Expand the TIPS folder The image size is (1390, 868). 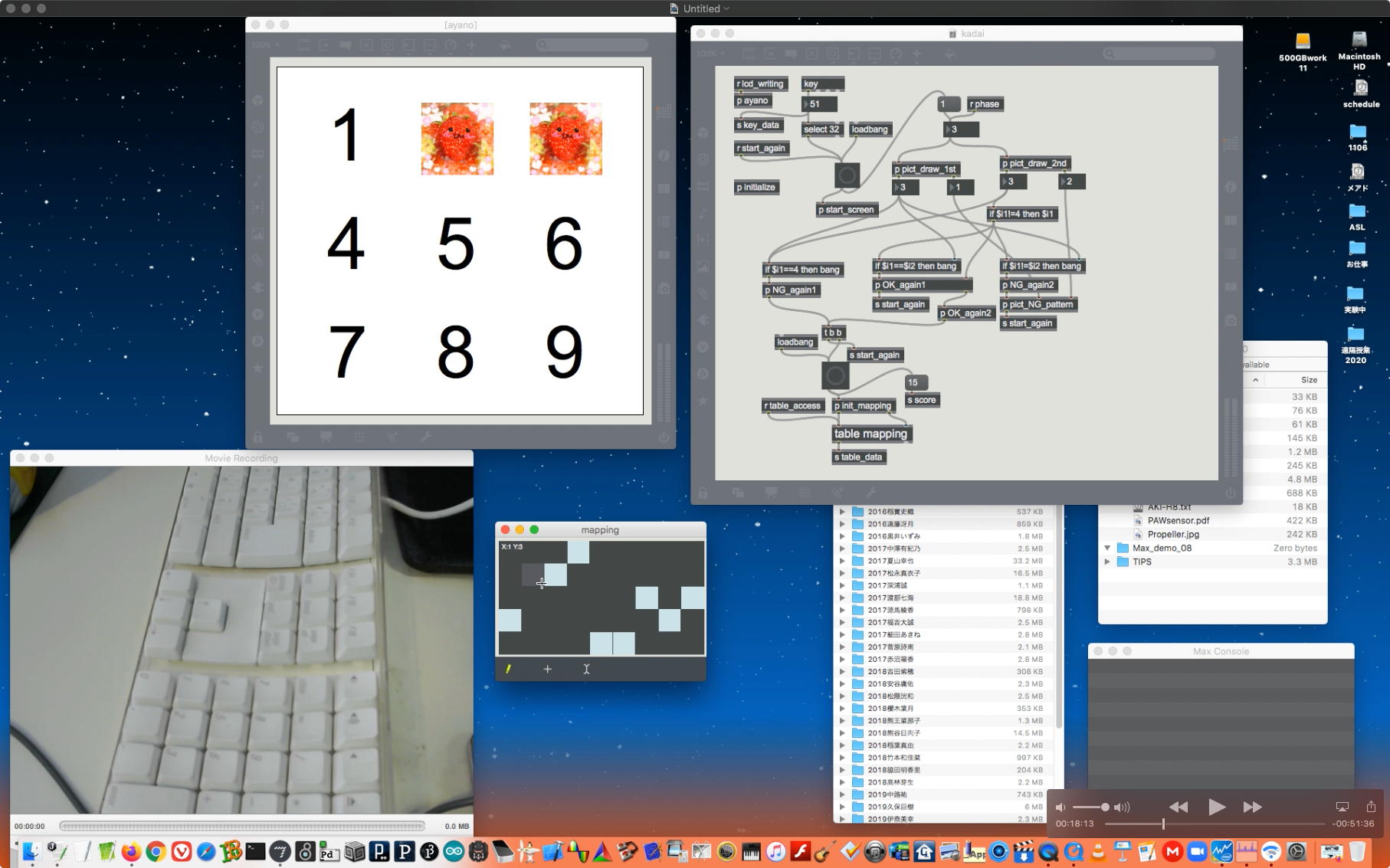1107,562
